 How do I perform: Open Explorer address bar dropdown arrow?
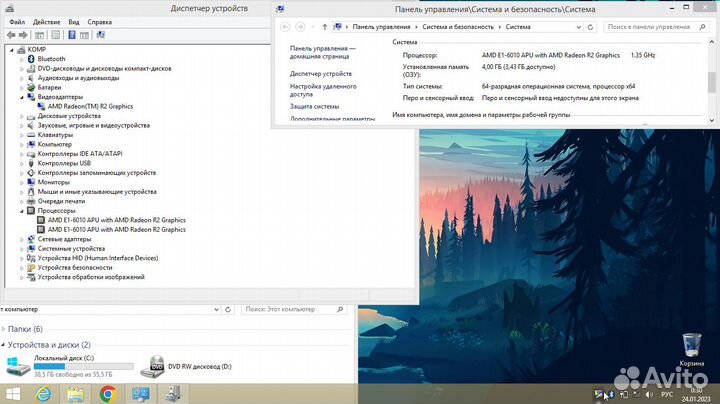click(x=216, y=309)
